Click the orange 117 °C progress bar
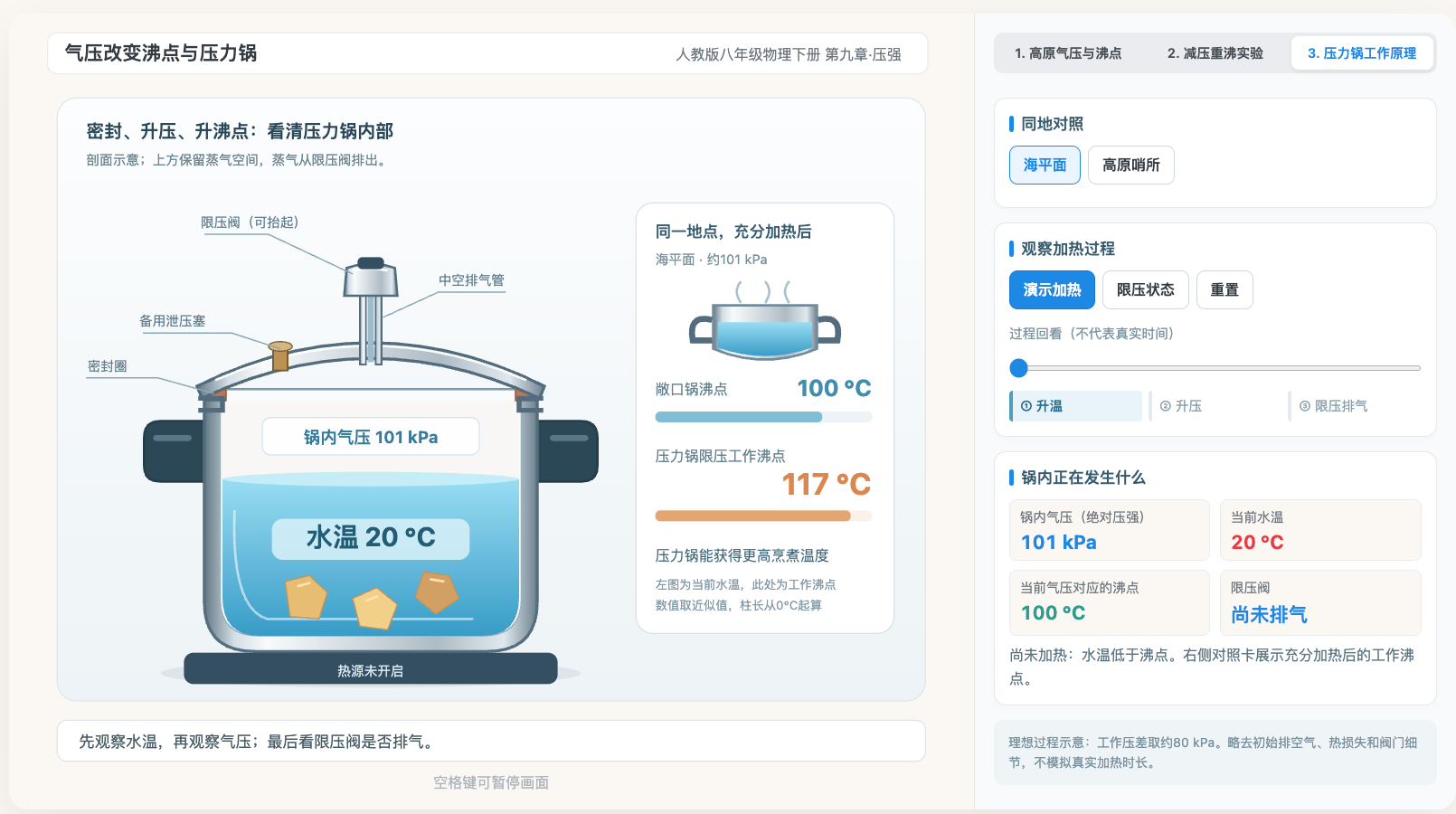The image size is (1456, 814). click(x=763, y=516)
